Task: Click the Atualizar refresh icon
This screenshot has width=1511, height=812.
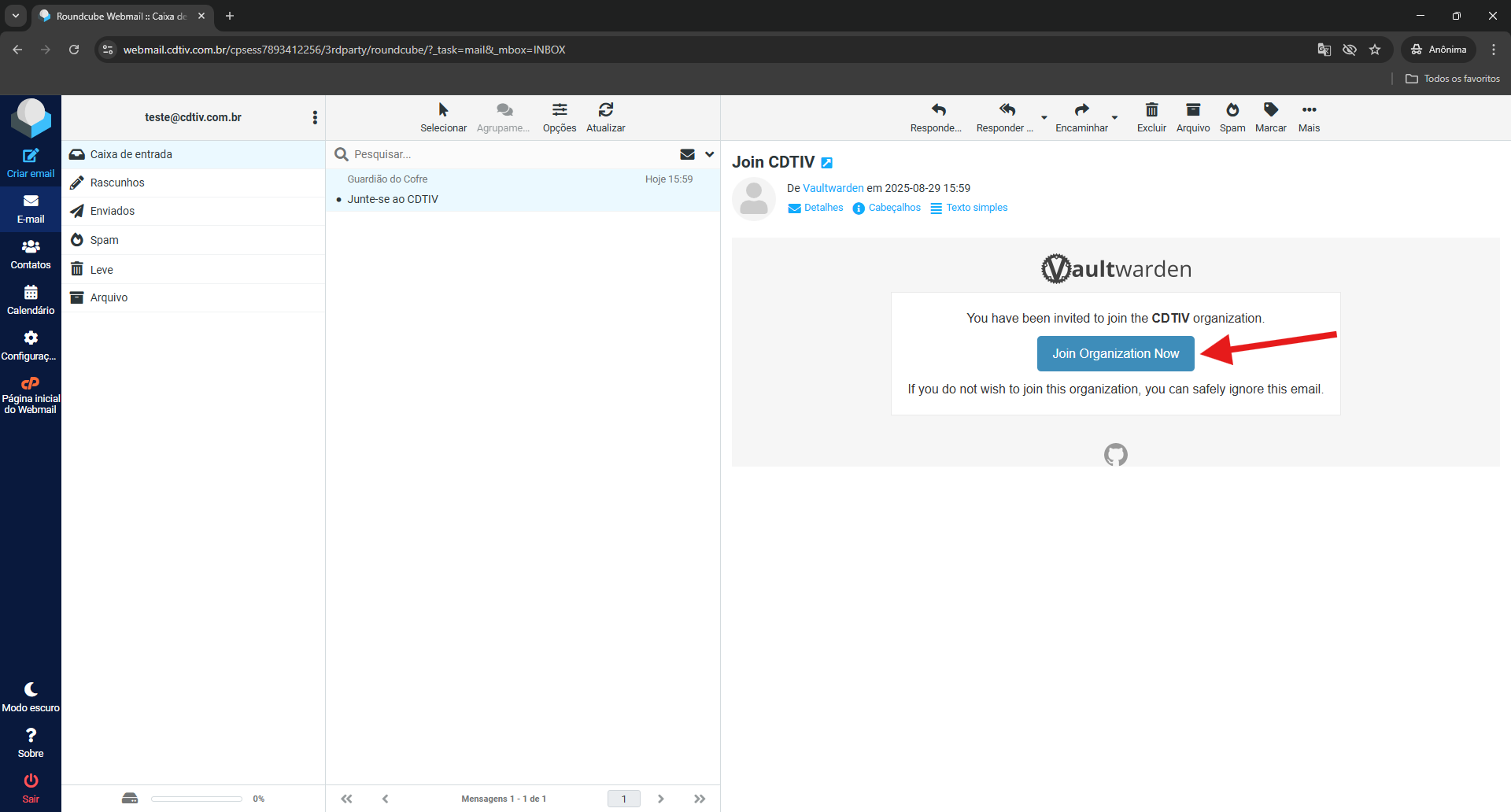Action: [605, 110]
